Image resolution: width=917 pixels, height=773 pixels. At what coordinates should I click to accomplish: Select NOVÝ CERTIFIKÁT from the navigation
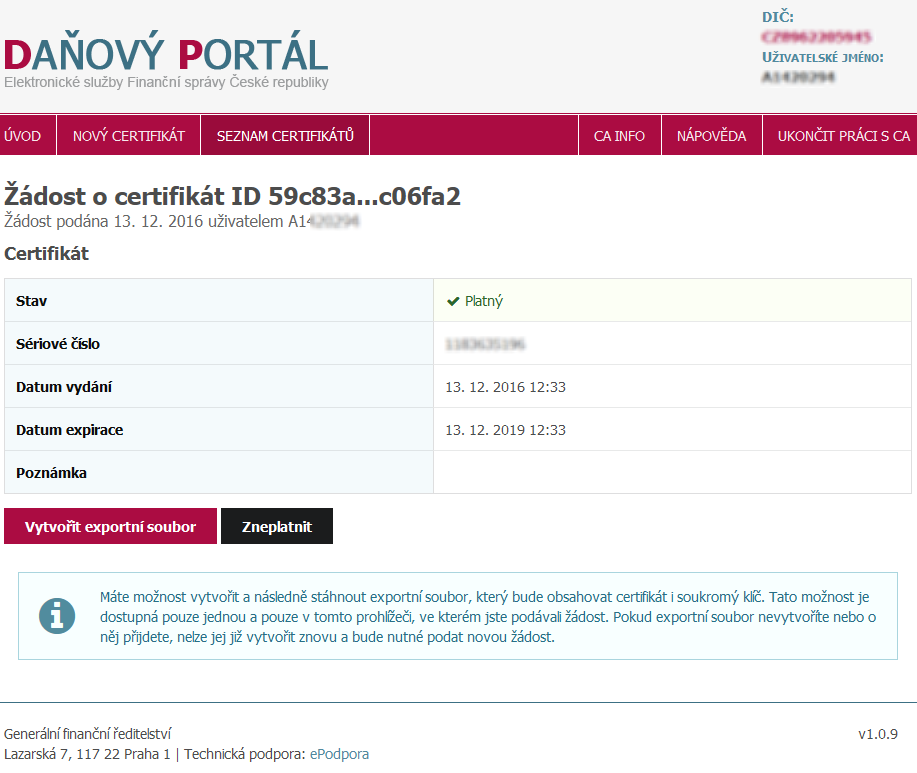(x=128, y=135)
